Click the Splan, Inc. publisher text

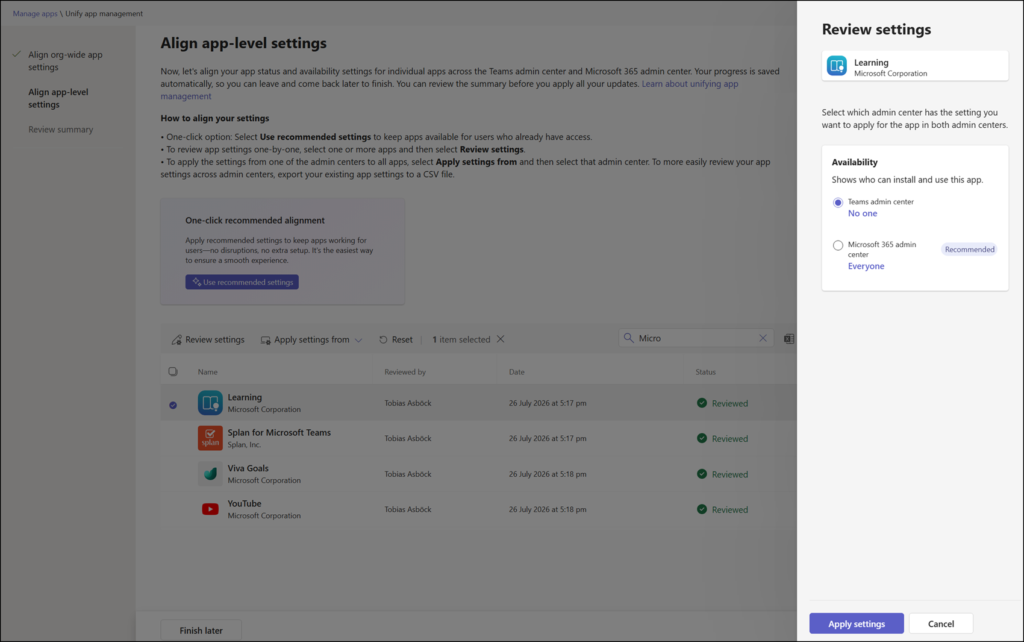click(244, 444)
